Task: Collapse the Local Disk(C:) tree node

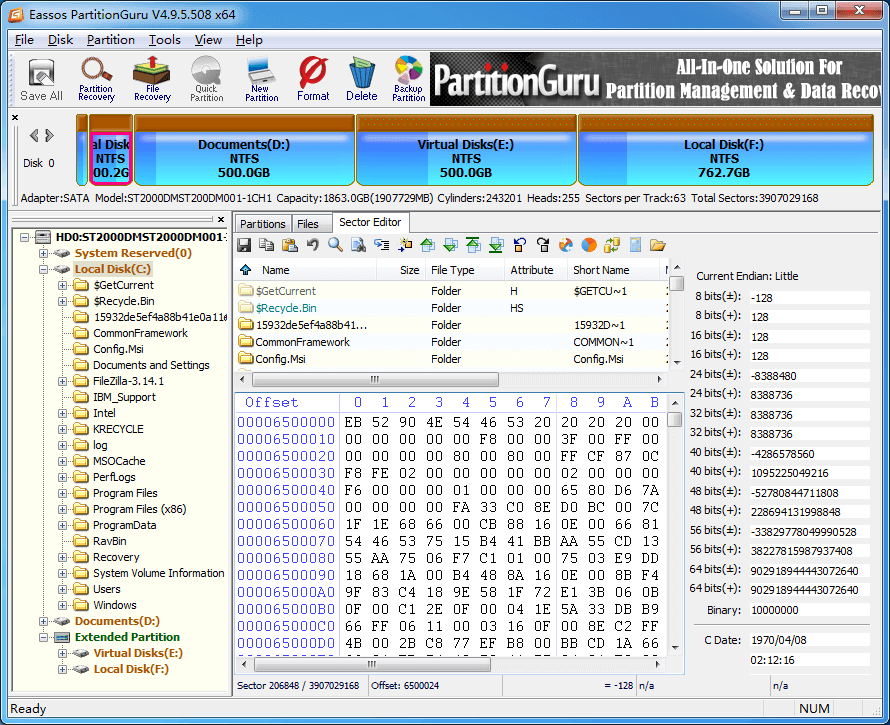Action: tap(43, 269)
